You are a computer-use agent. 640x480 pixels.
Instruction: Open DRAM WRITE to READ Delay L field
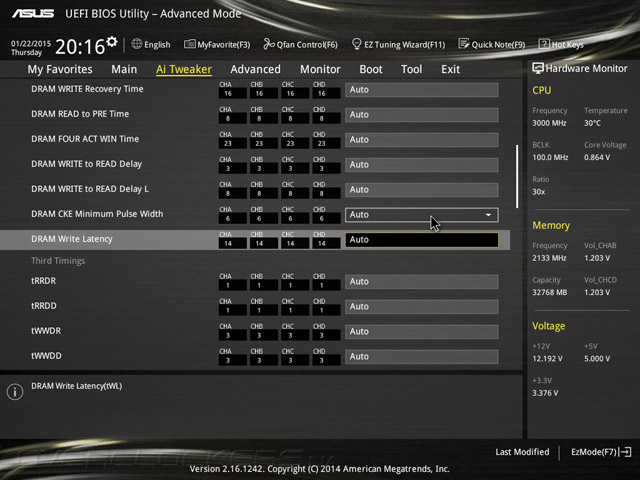422,190
